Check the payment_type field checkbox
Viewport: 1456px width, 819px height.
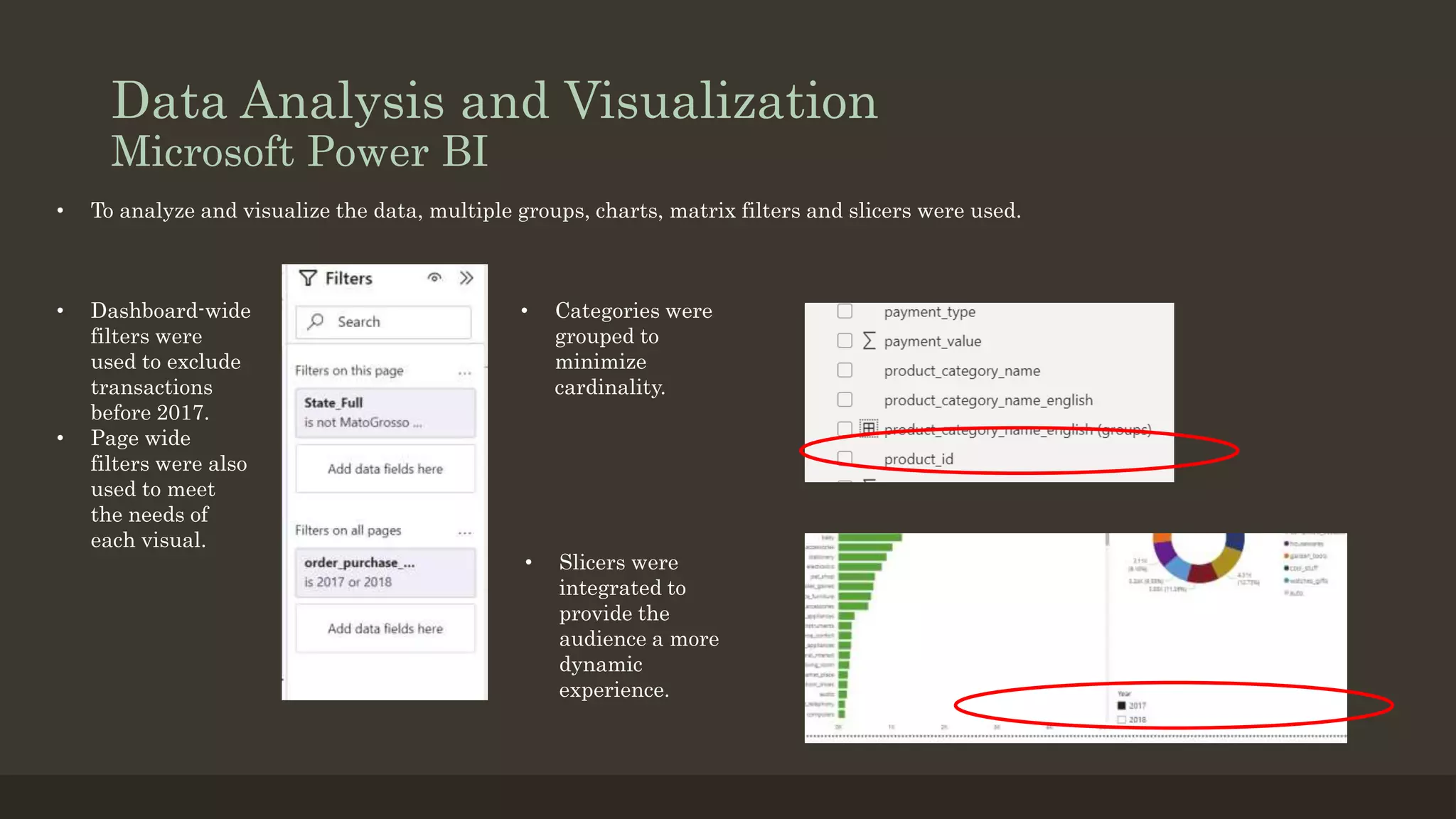click(845, 311)
